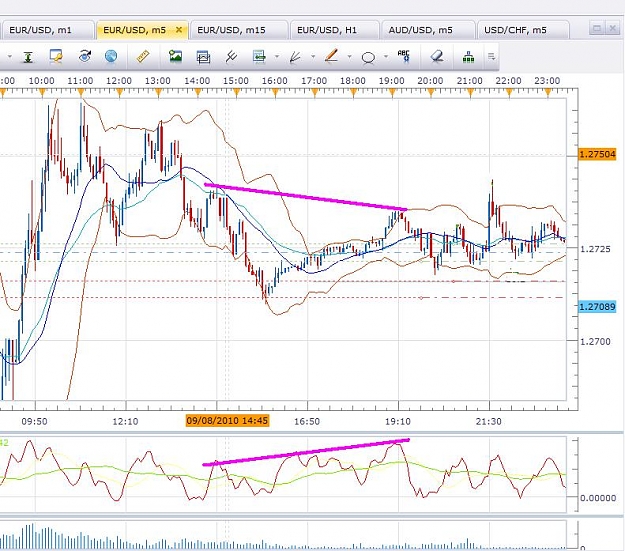This screenshot has width=625, height=551.
Task: Click the 14:00 label on top timeline
Action: click(197, 81)
